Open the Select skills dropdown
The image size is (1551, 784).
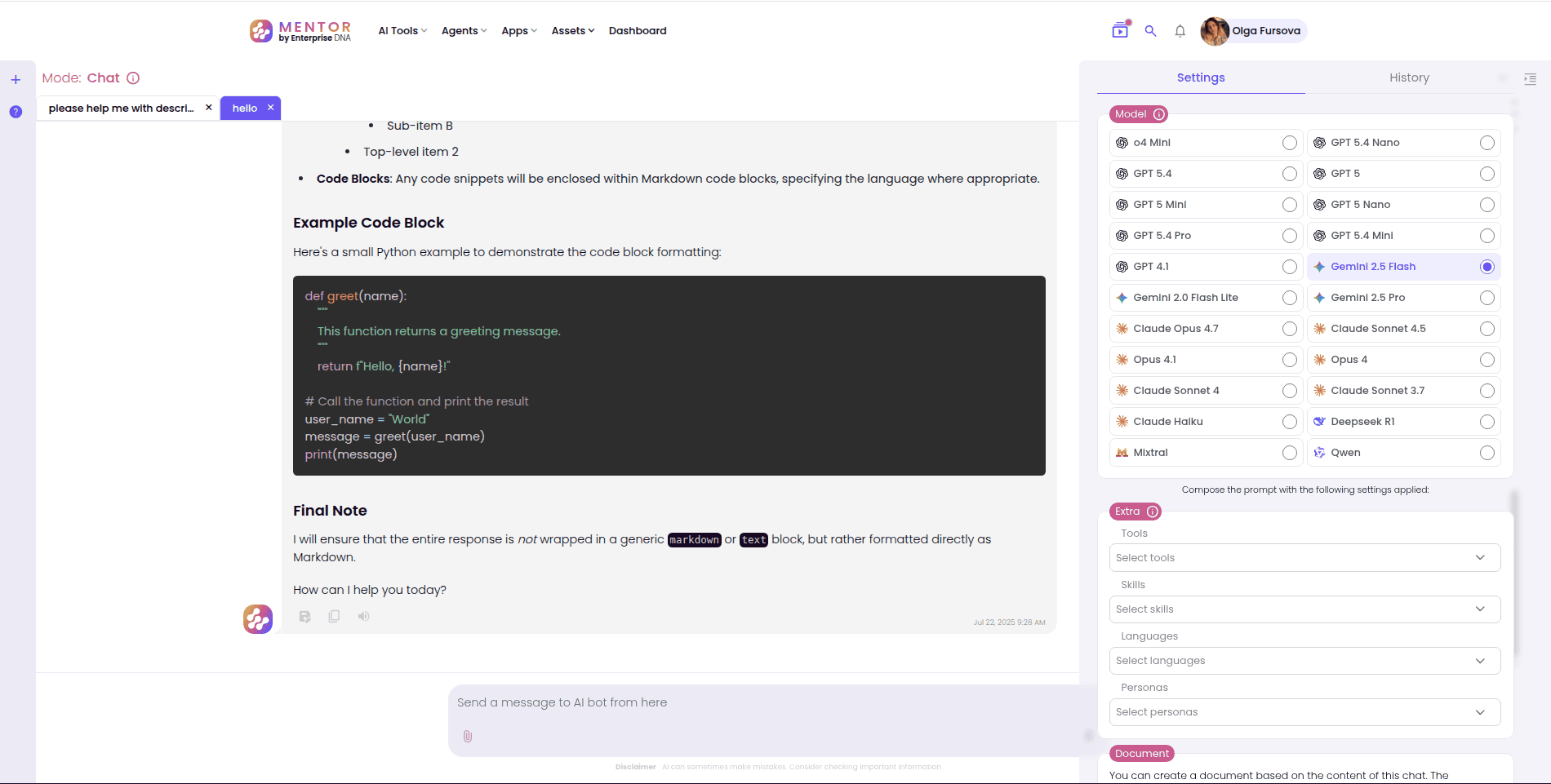[1304, 609]
